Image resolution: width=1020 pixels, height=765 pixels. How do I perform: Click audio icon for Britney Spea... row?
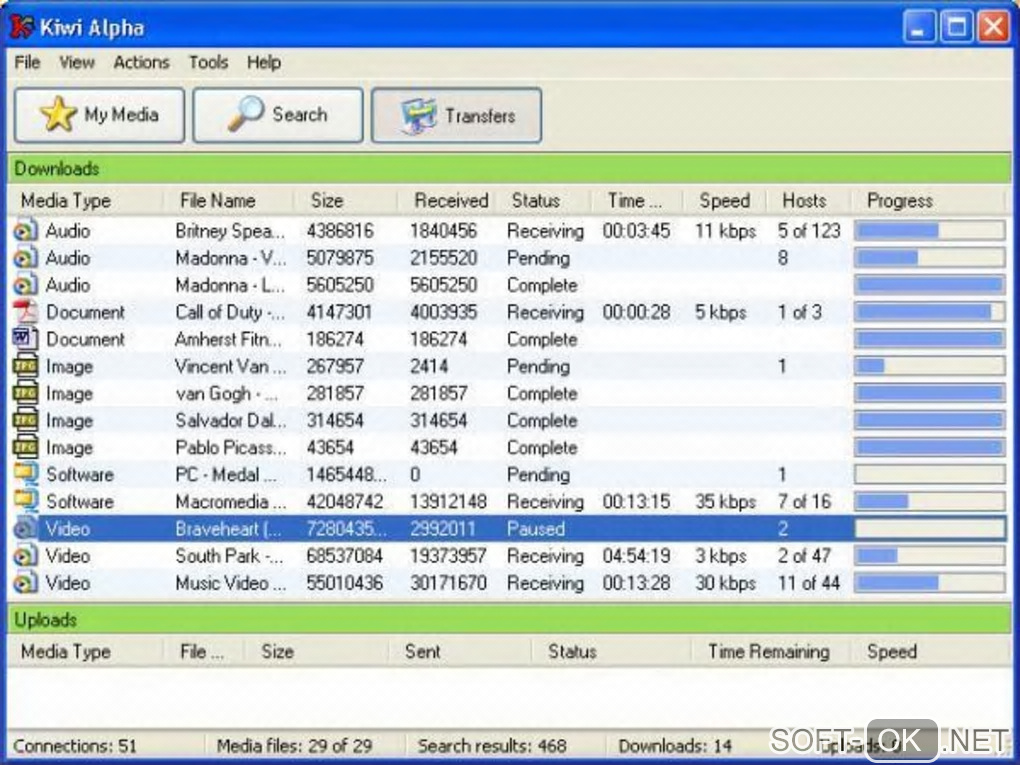pos(25,231)
